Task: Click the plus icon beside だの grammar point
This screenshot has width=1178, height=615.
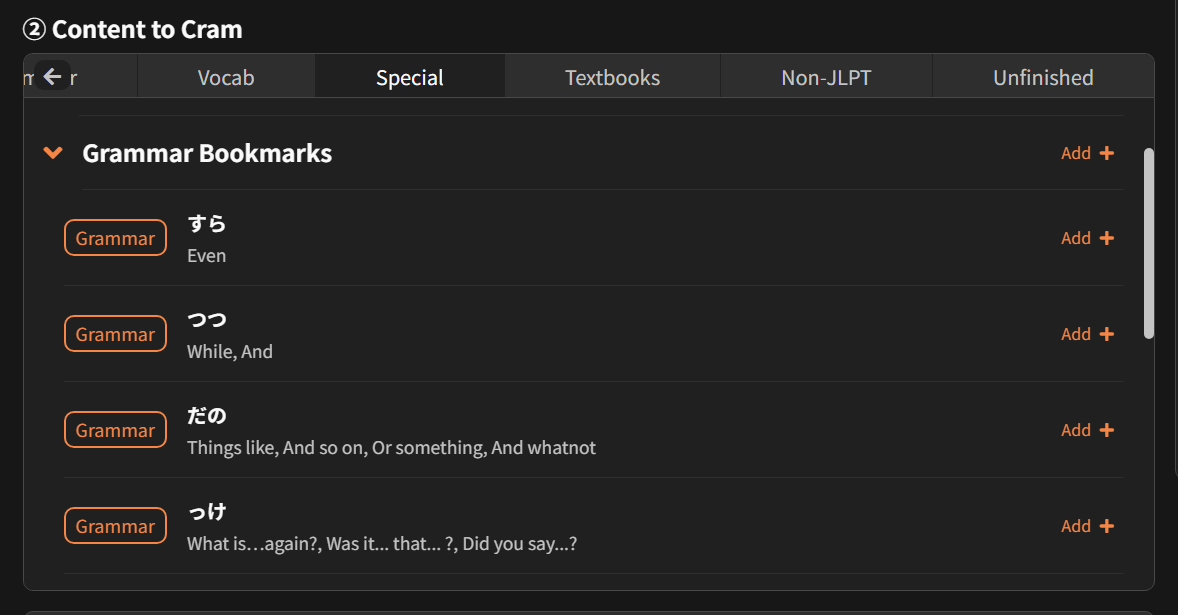Action: coord(1106,430)
